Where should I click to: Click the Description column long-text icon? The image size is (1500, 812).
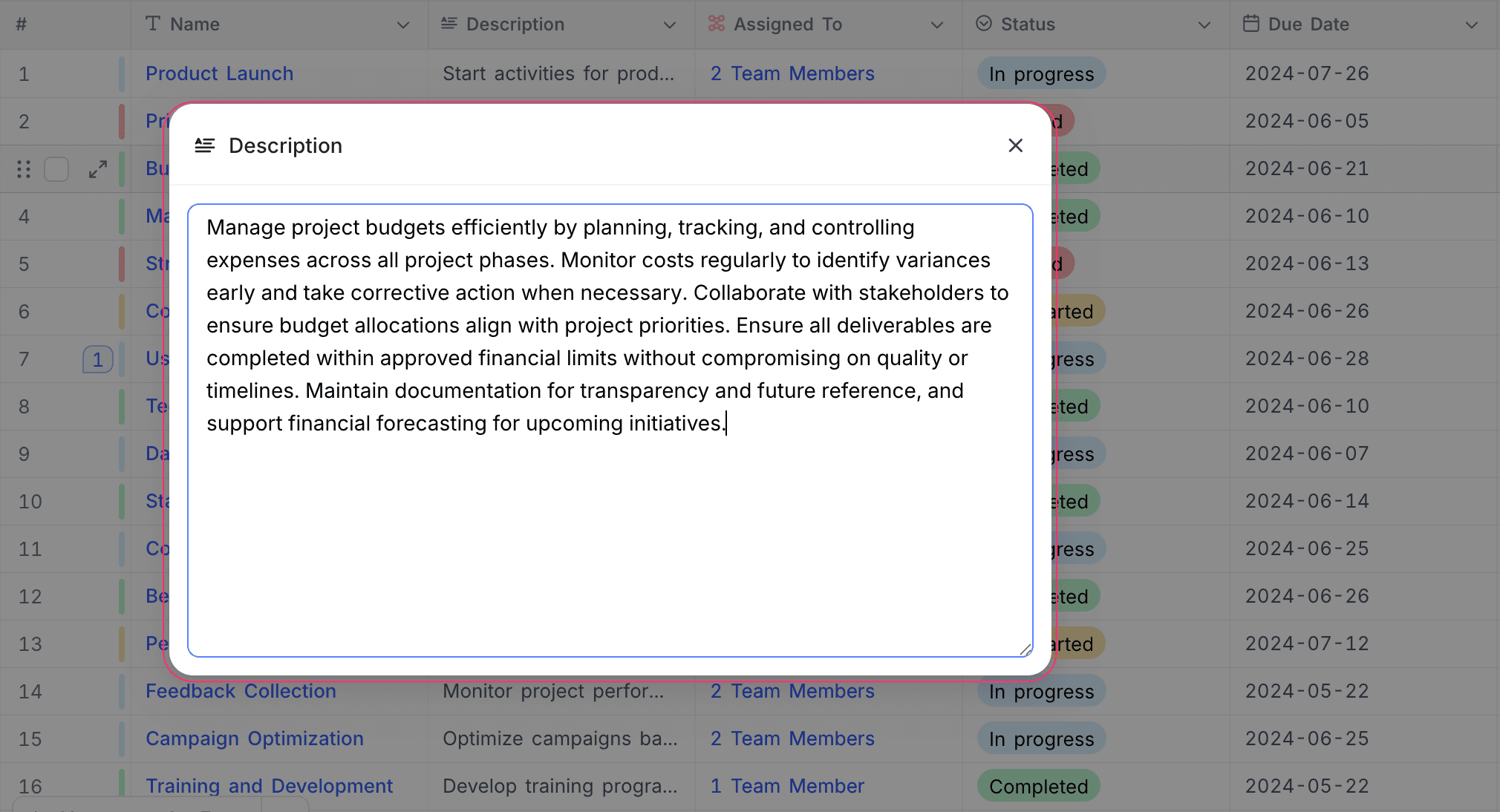[x=449, y=24]
